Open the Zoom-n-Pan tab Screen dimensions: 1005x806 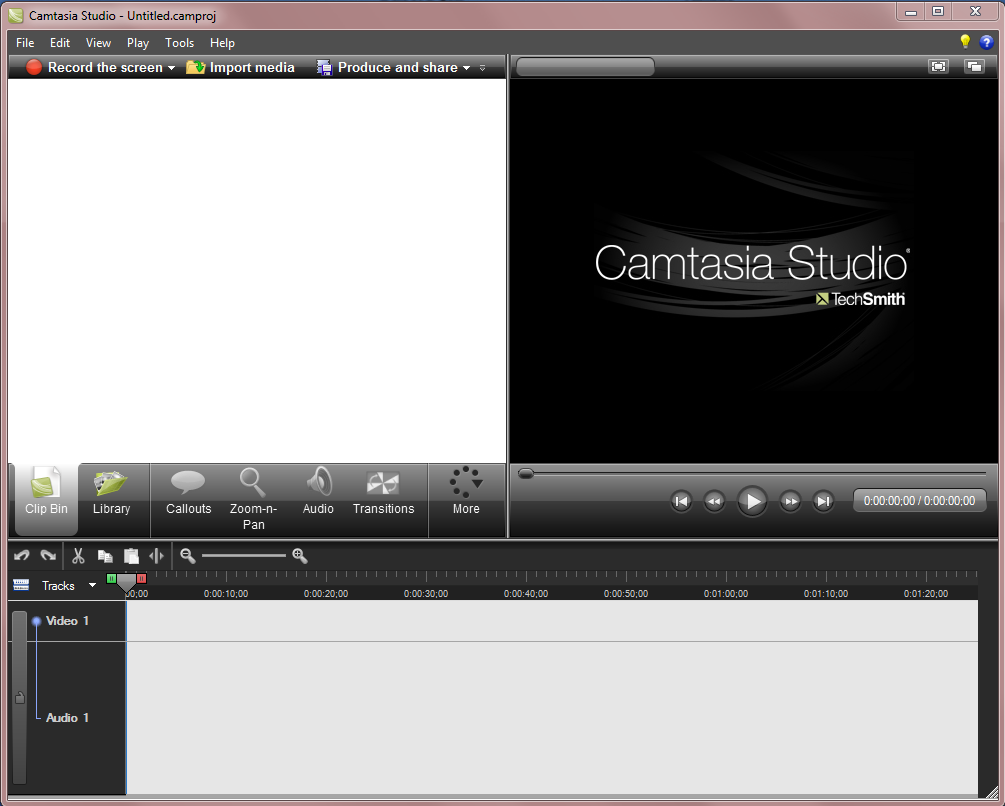click(x=253, y=499)
